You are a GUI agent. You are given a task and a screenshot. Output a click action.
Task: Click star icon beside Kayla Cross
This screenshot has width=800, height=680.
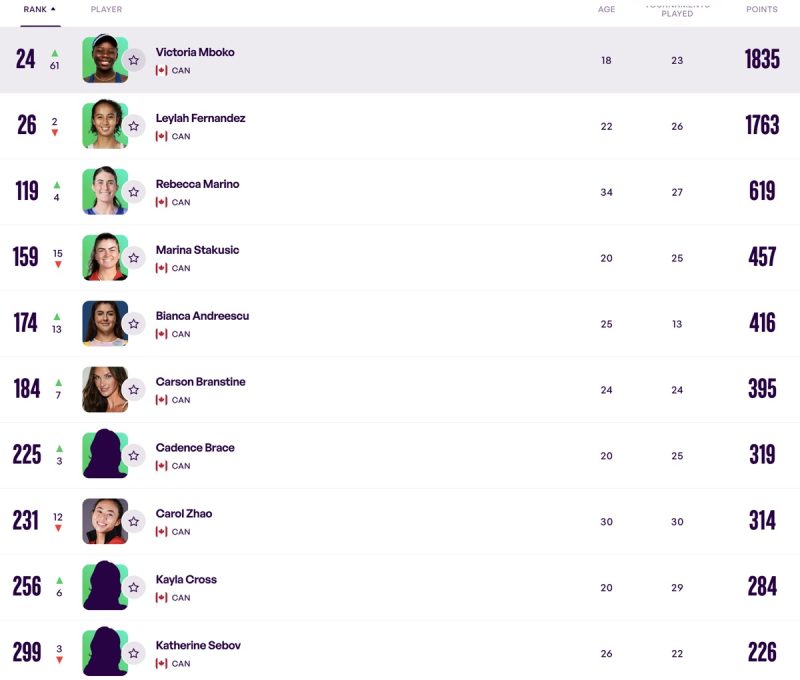point(134,587)
